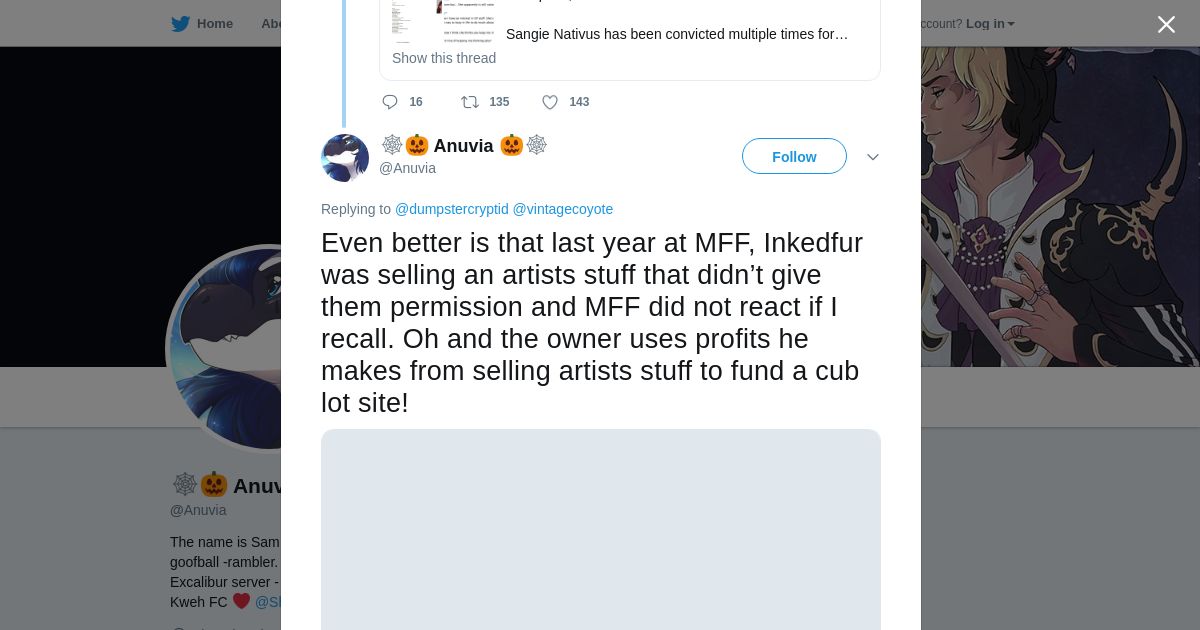Viewport: 1200px width, 630px height.
Task: Open Anuvia's orca avatar in tweet
Action: click(345, 158)
